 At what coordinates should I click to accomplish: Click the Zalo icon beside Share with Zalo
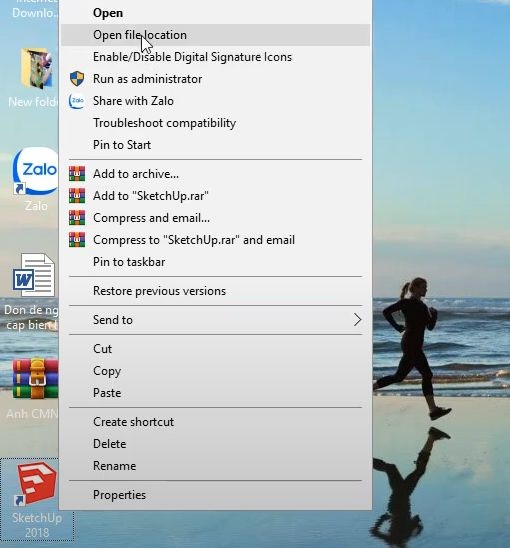(77, 101)
